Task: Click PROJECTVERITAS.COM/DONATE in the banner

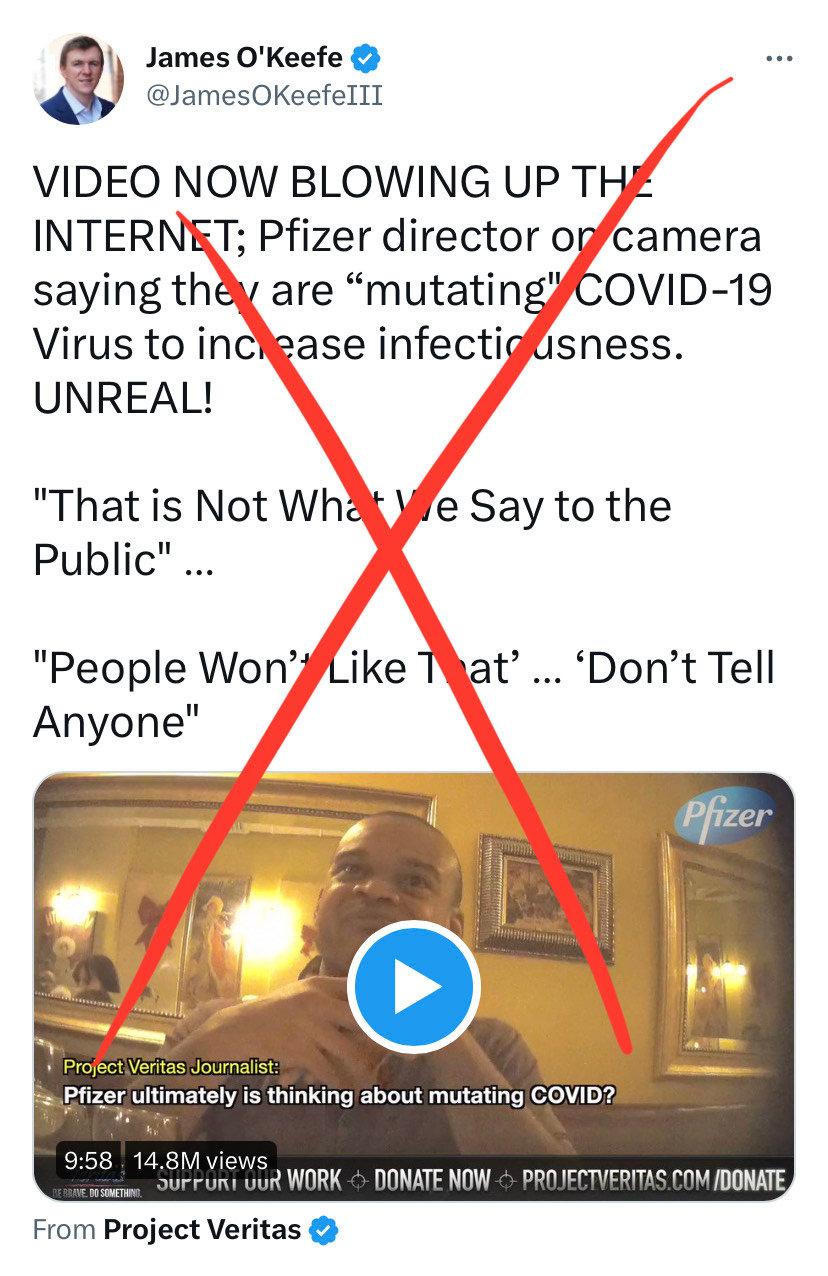Action: click(x=653, y=1181)
